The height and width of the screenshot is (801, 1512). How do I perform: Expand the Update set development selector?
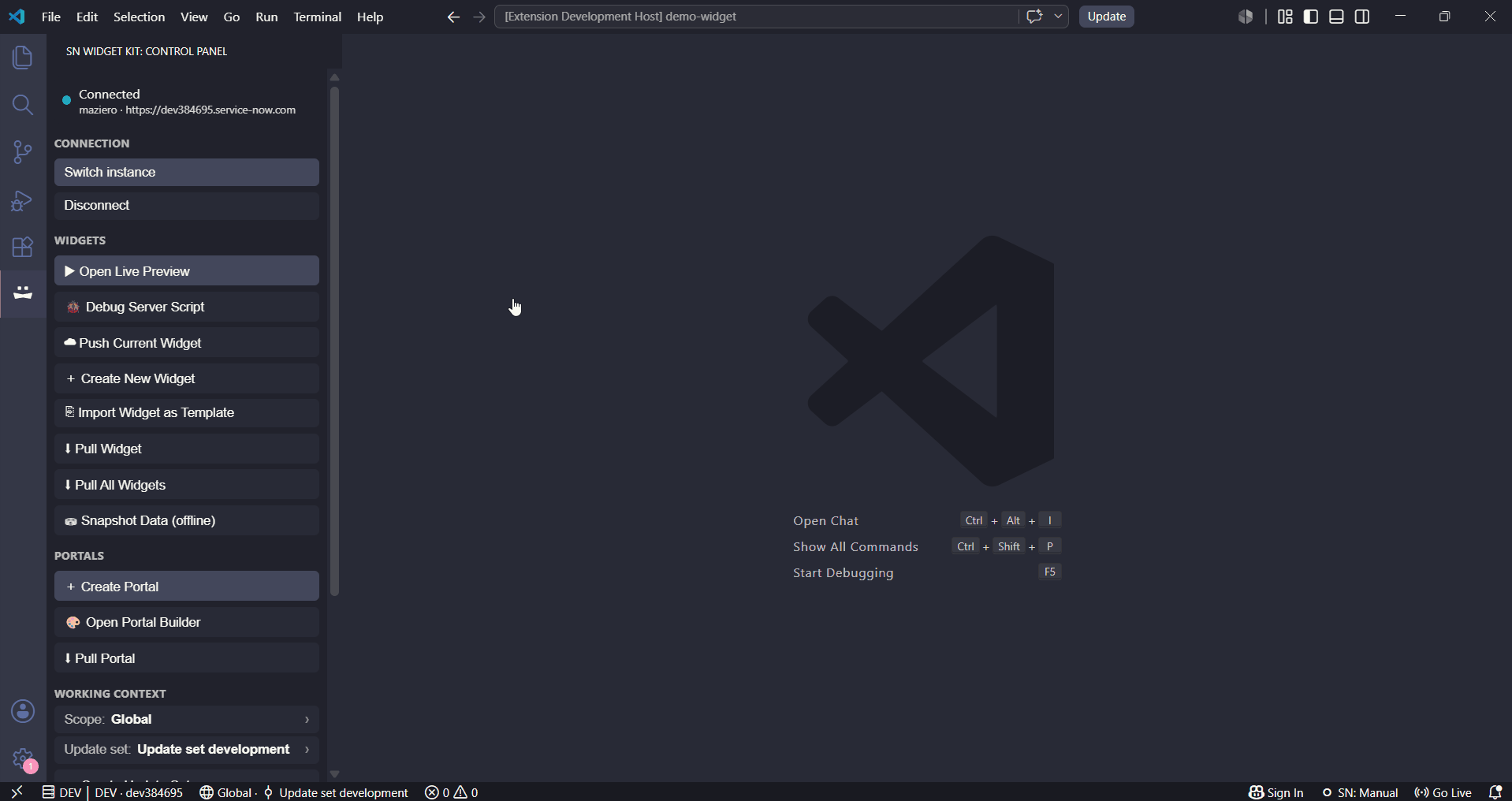tap(187, 749)
